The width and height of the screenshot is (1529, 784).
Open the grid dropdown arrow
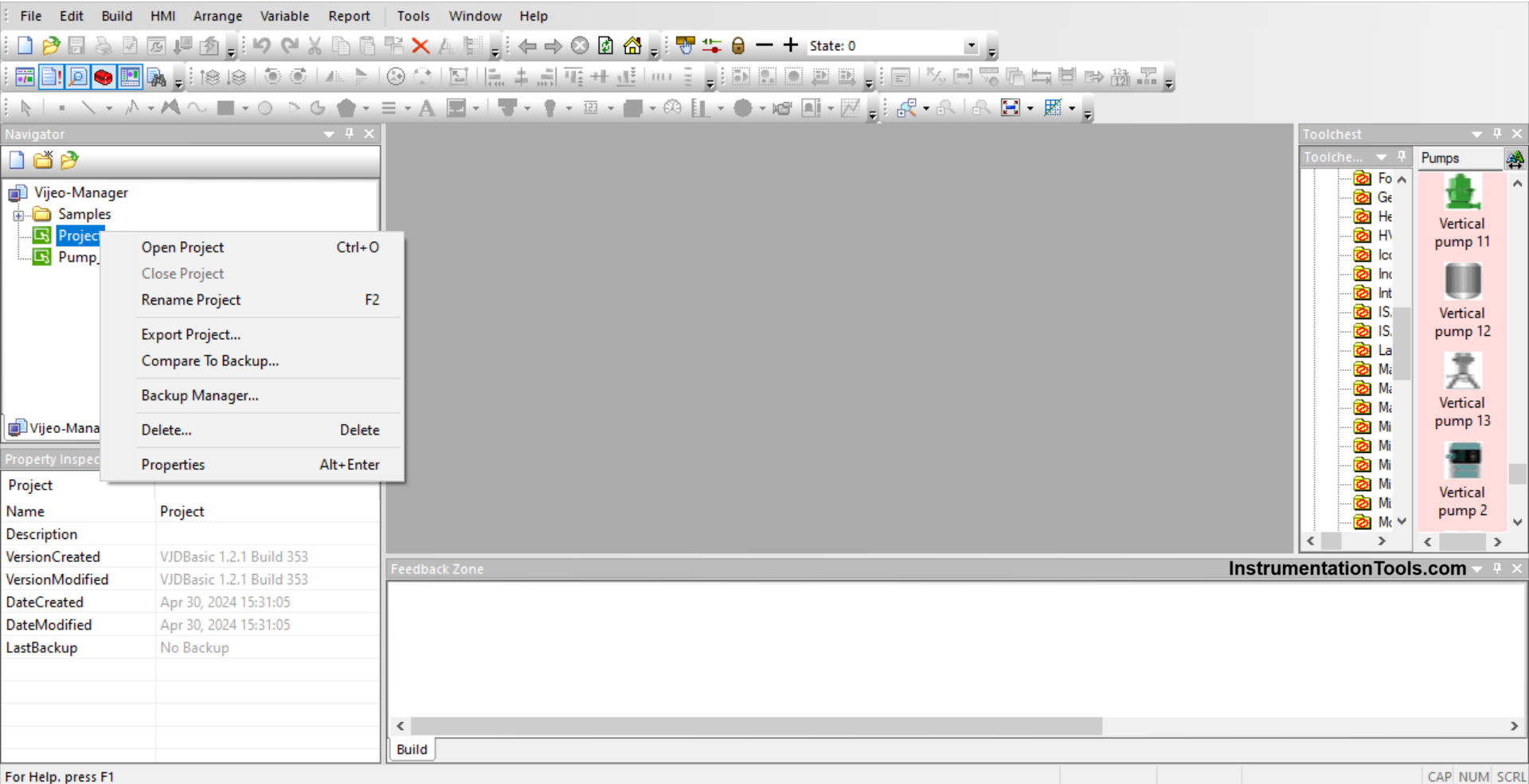[x=1072, y=108]
